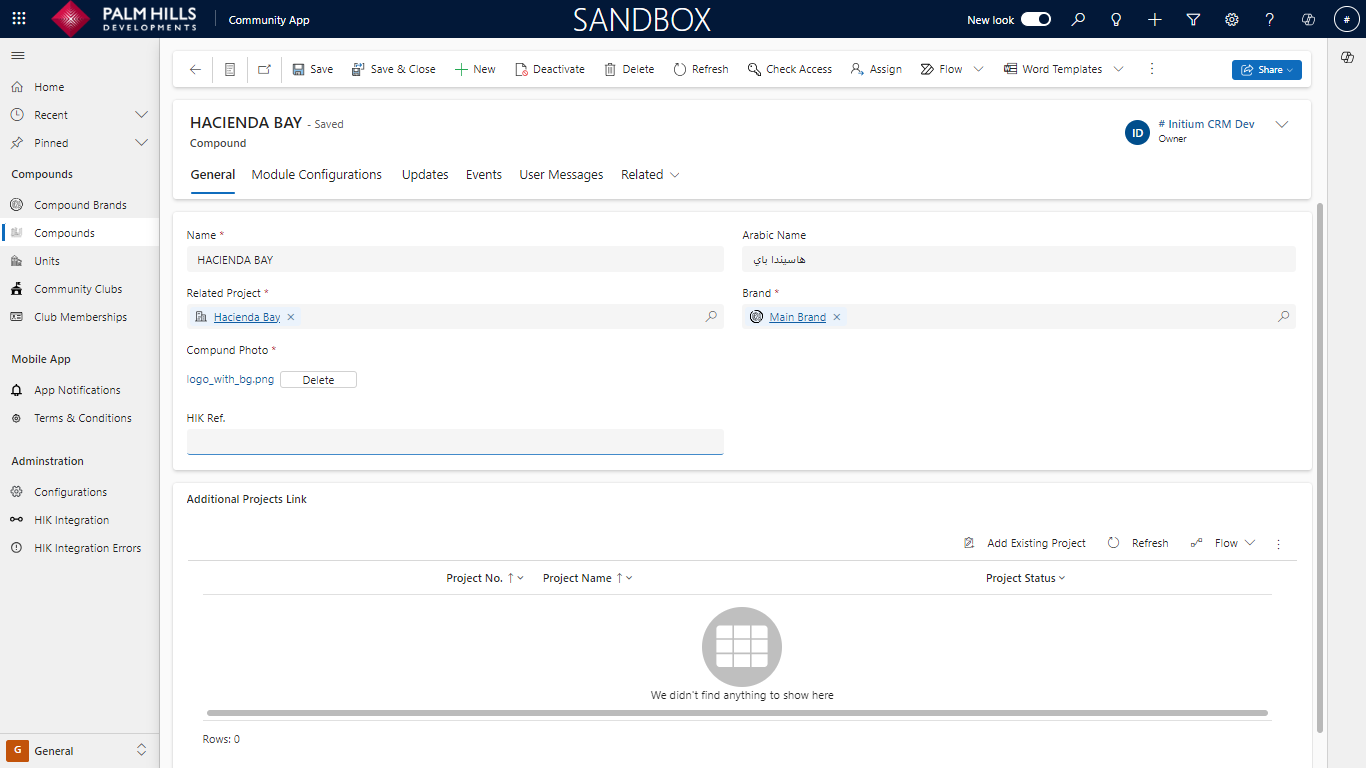Open the Initium CRM Dev owner link
The height and width of the screenshot is (768, 1366).
(x=1206, y=124)
